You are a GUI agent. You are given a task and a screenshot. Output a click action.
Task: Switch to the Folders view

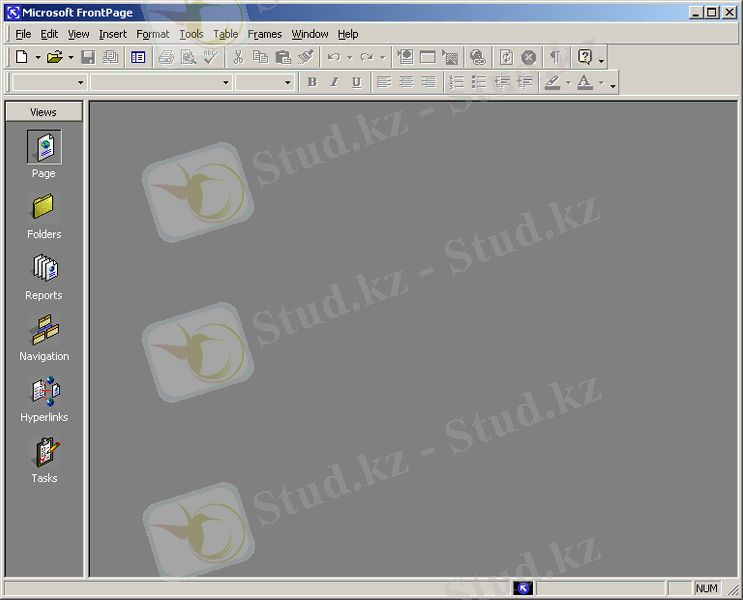tap(43, 209)
